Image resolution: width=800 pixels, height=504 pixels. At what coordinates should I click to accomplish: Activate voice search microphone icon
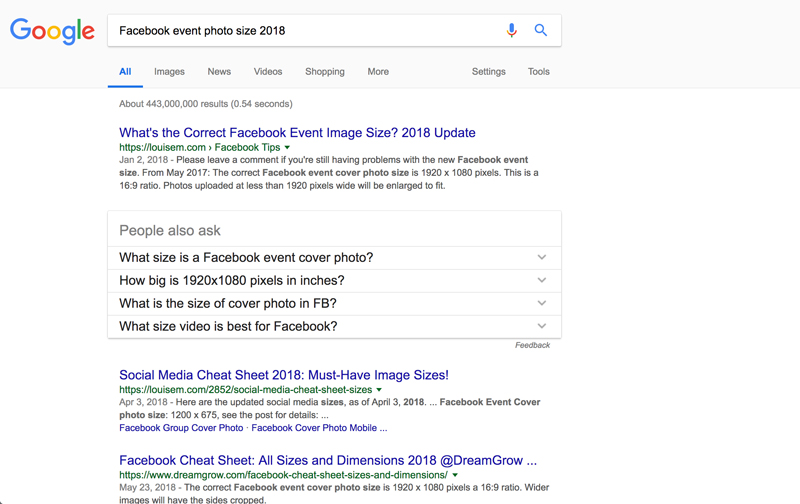click(x=511, y=31)
